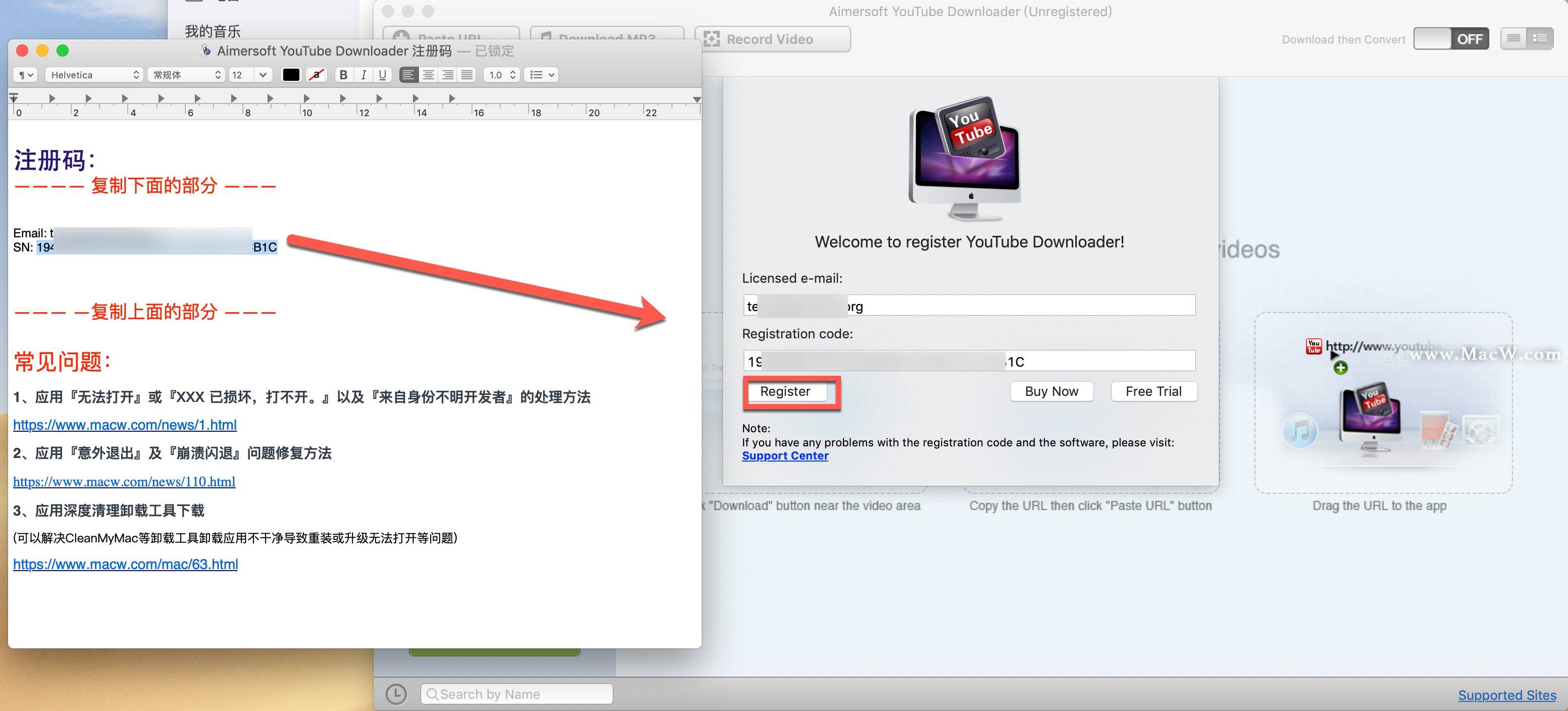Click the Buy Now button
This screenshot has width=1568, height=711.
click(x=1051, y=391)
